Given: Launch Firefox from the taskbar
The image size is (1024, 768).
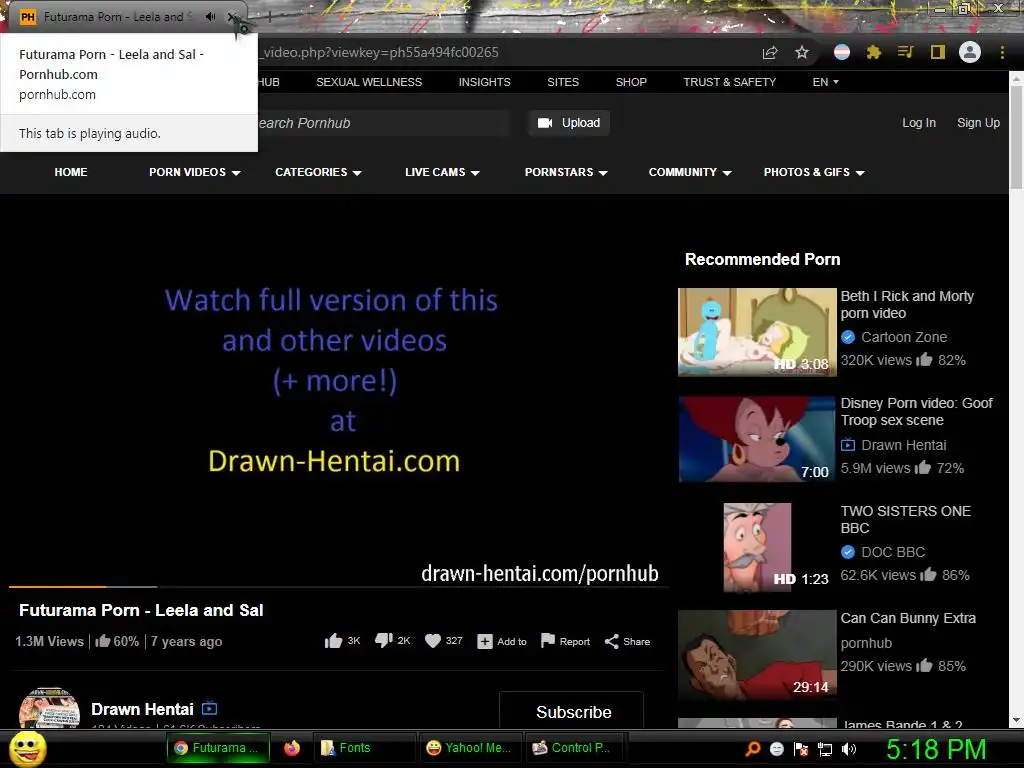Looking at the screenshot, I should point(292,748).
